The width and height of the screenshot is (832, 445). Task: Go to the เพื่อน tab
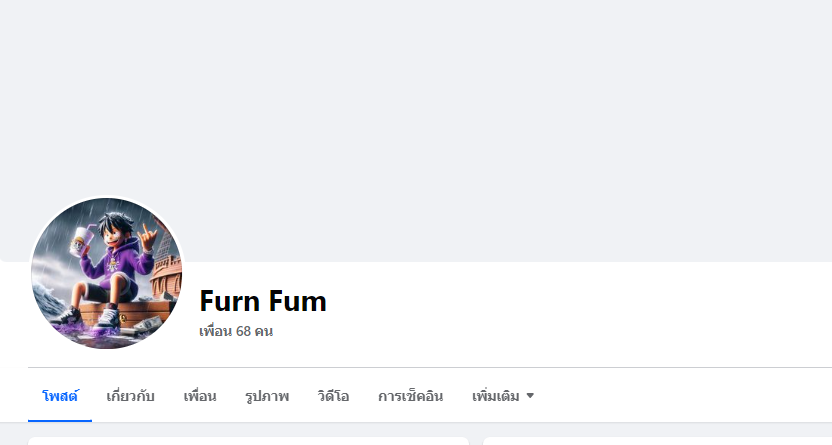200,396
